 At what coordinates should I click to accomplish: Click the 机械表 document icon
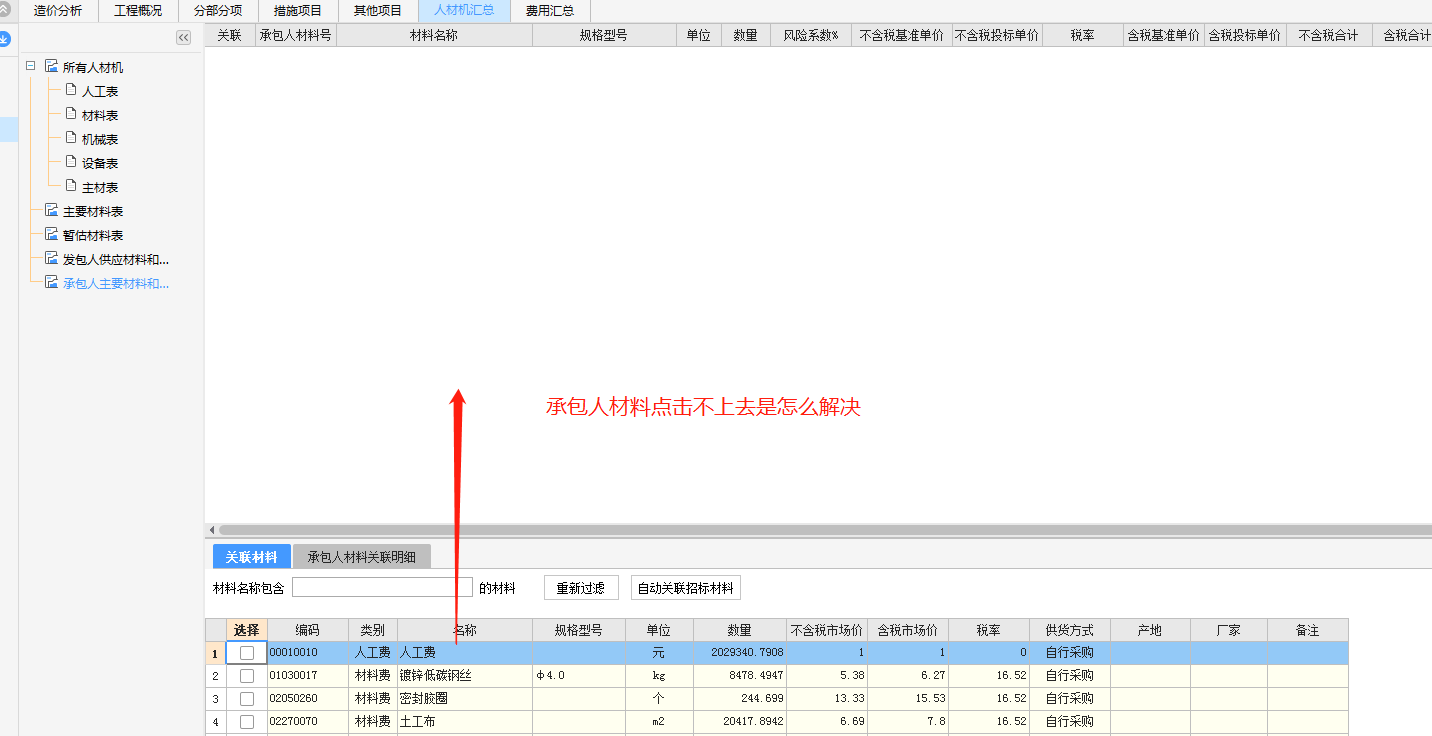[x=71, y=138]
